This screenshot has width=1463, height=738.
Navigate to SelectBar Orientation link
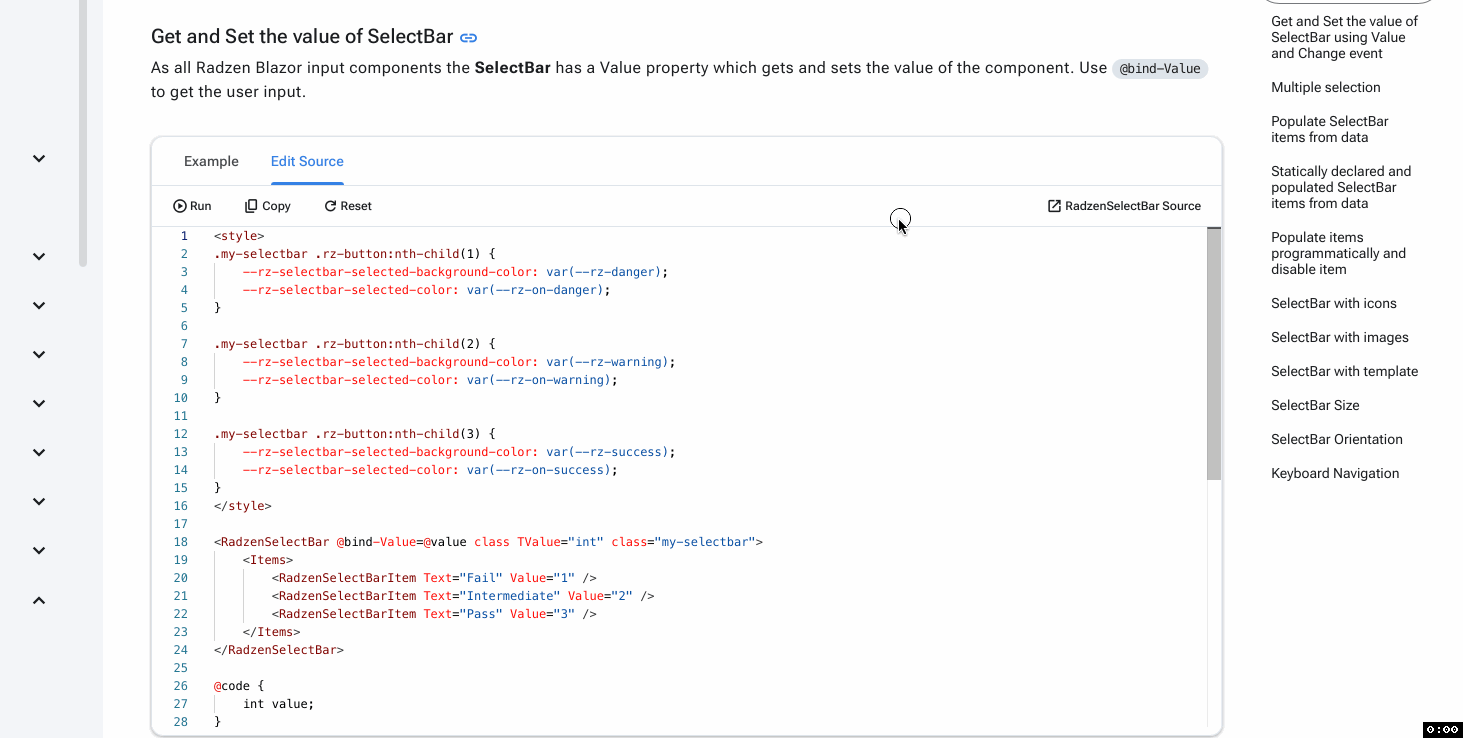[x=1336, y=439]
